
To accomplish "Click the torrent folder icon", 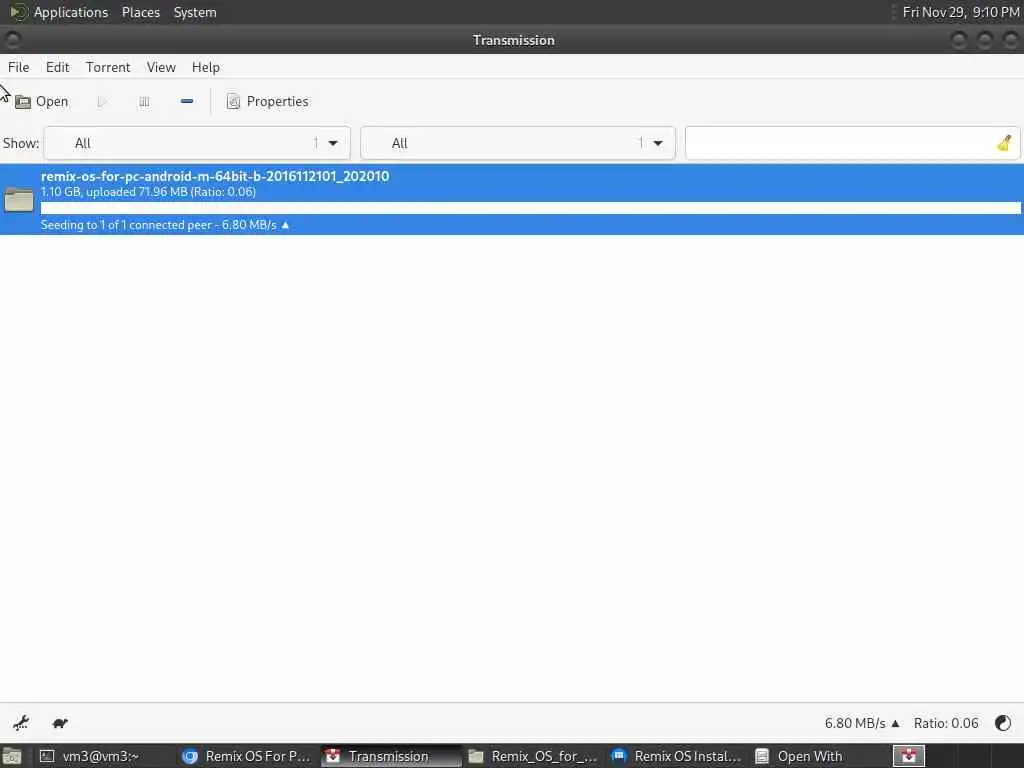I will [19, 200].
